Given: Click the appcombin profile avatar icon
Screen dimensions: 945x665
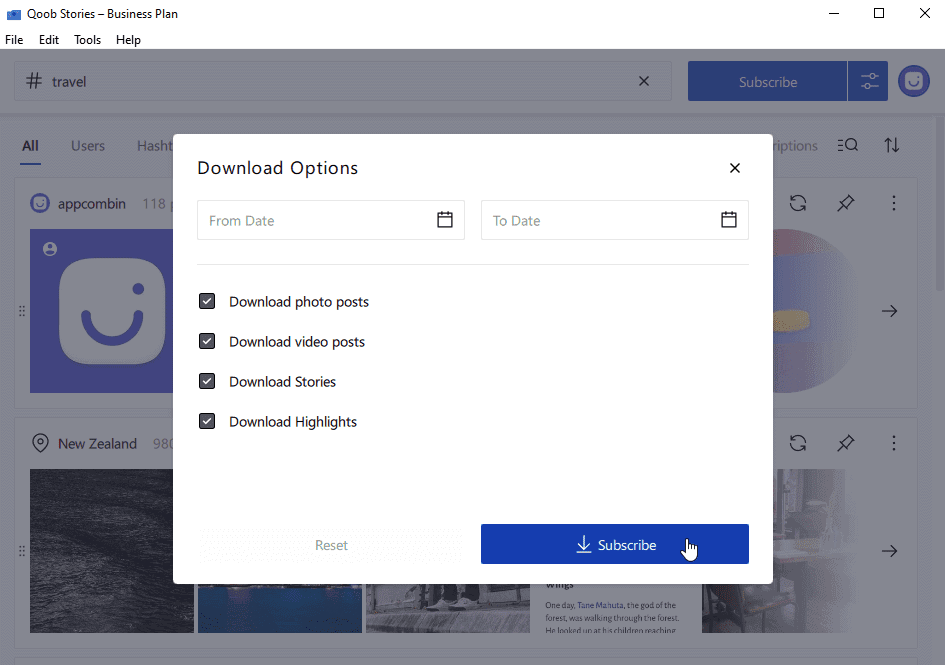Looking at the screenshot, I should [40, 203].
